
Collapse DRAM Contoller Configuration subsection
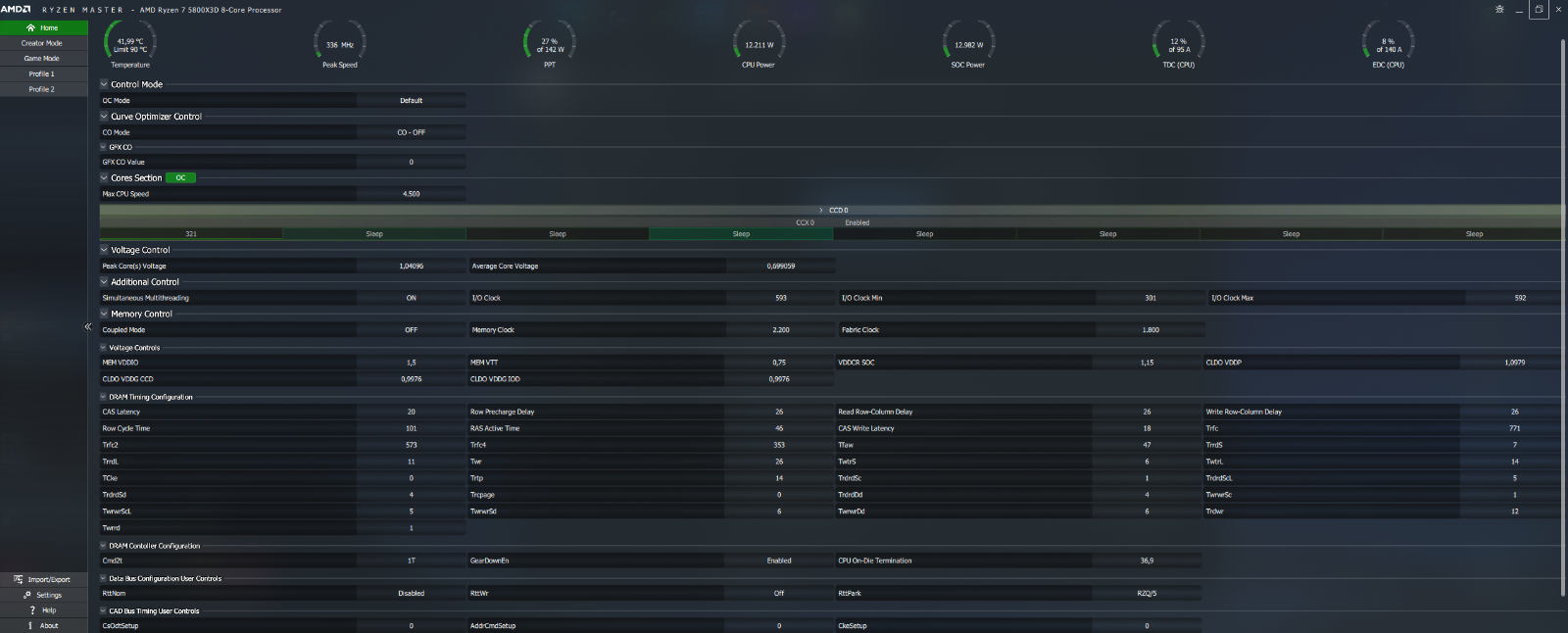point(103,546)
